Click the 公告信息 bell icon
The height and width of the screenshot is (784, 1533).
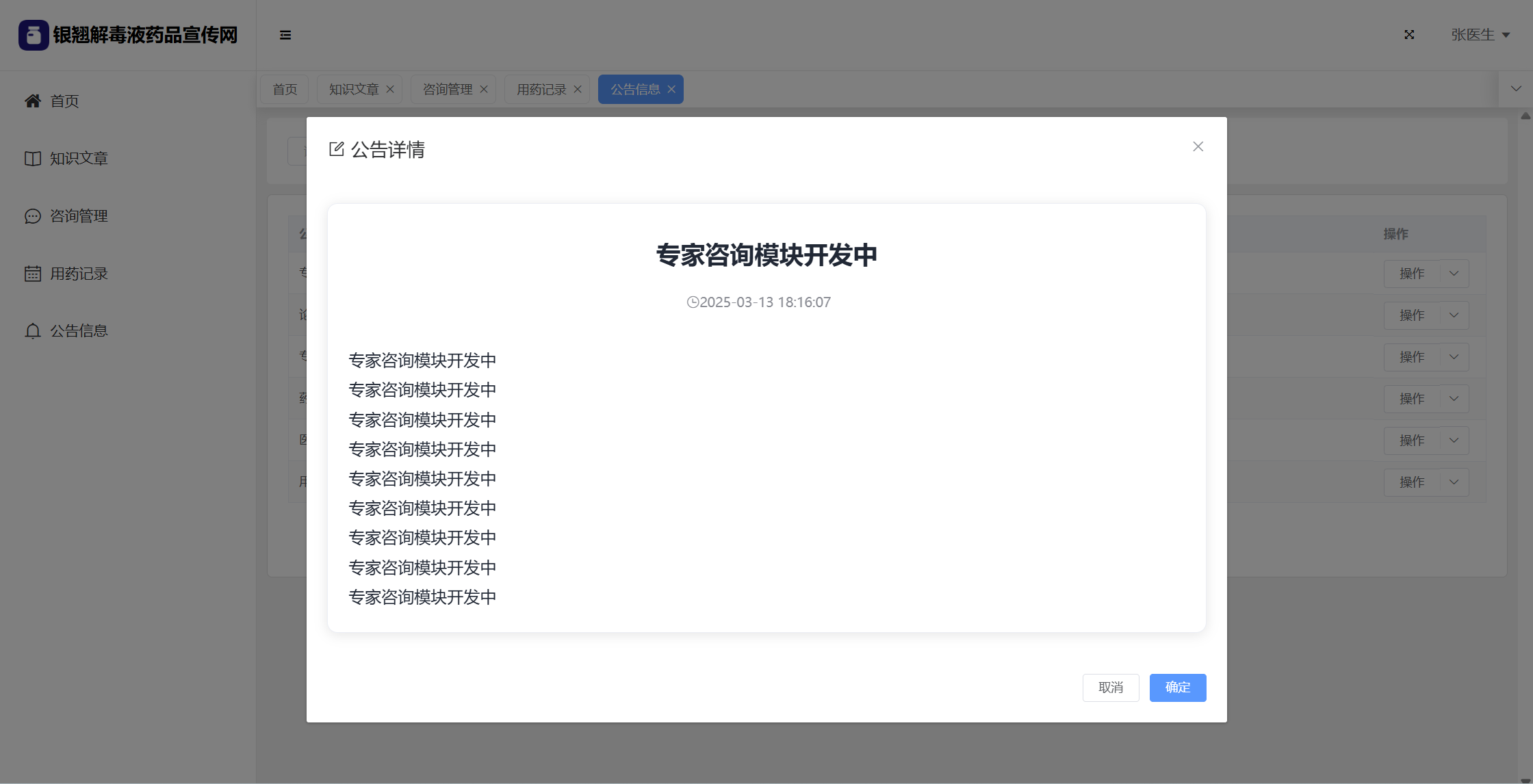pos(33,331)
